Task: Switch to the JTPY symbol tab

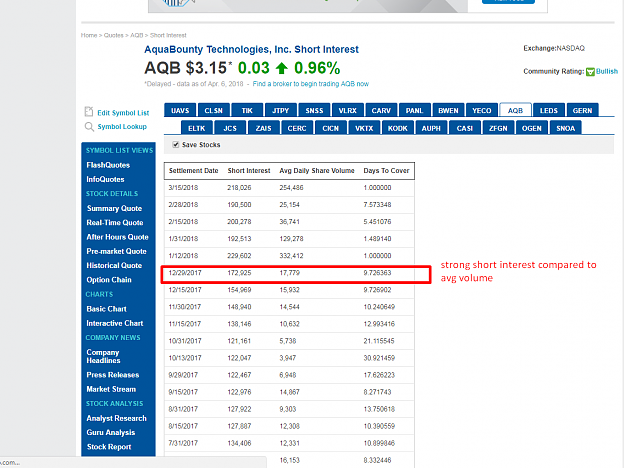Action: 281,110
